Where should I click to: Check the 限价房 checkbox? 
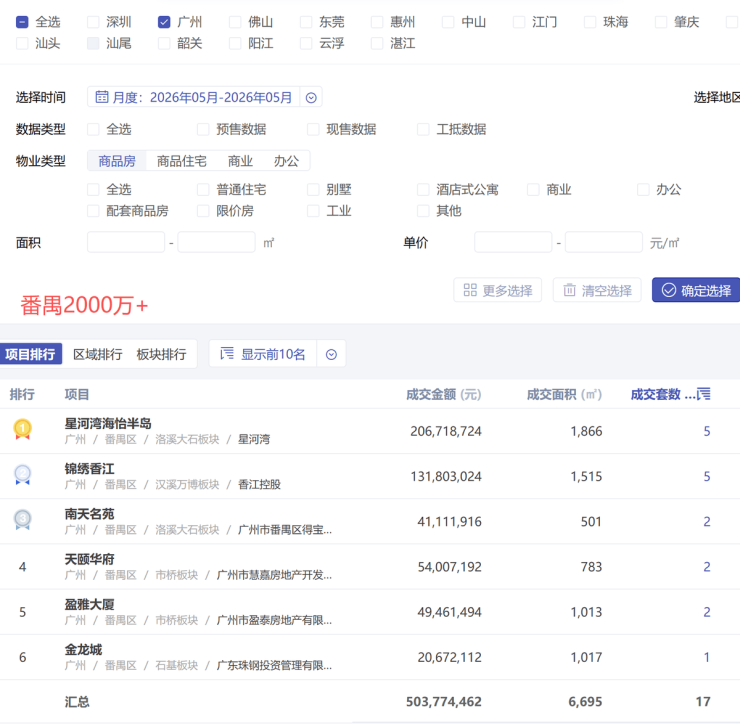203,211
